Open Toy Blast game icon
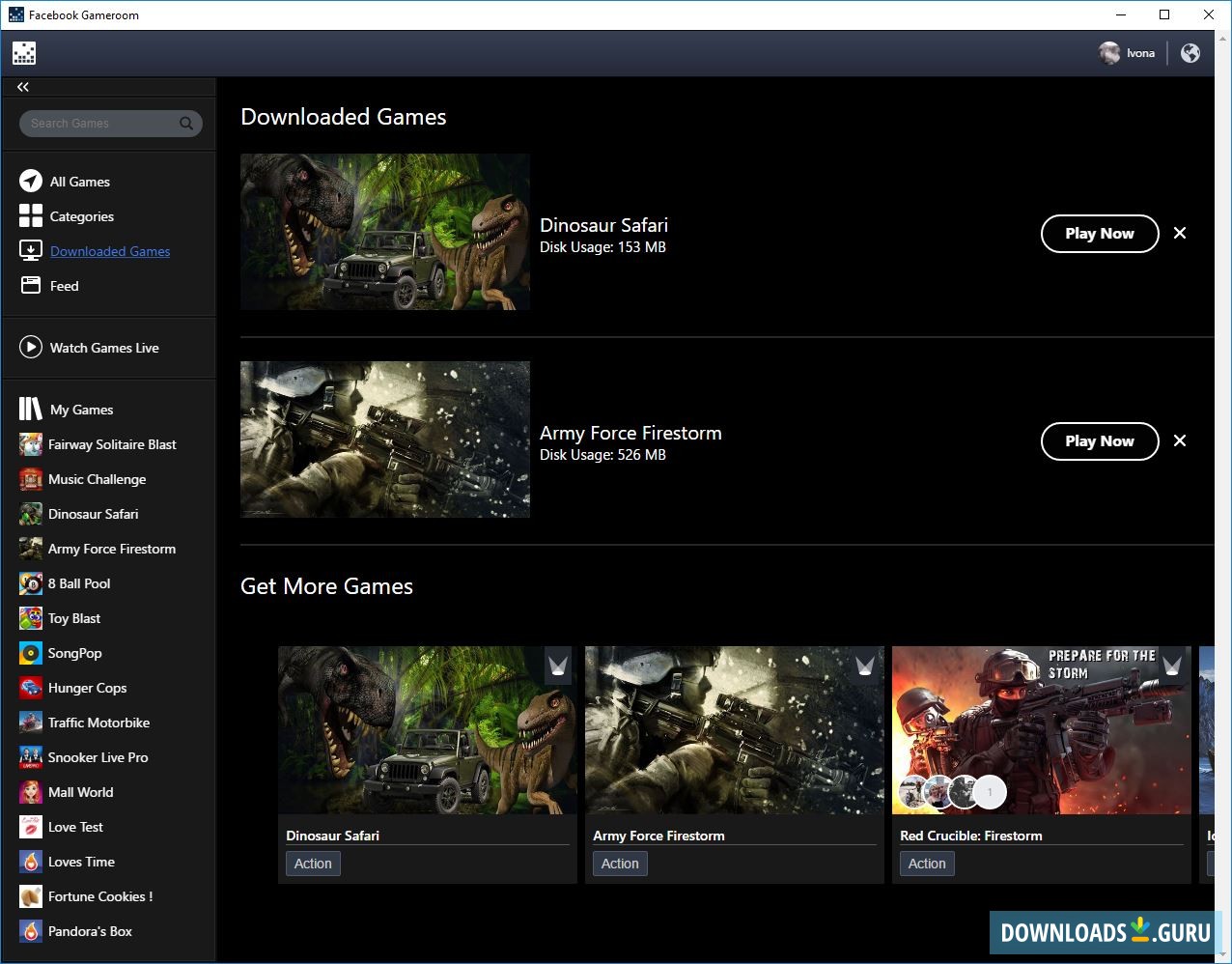Viewport: 1232px width, 964px height. [x=31, y=618]
